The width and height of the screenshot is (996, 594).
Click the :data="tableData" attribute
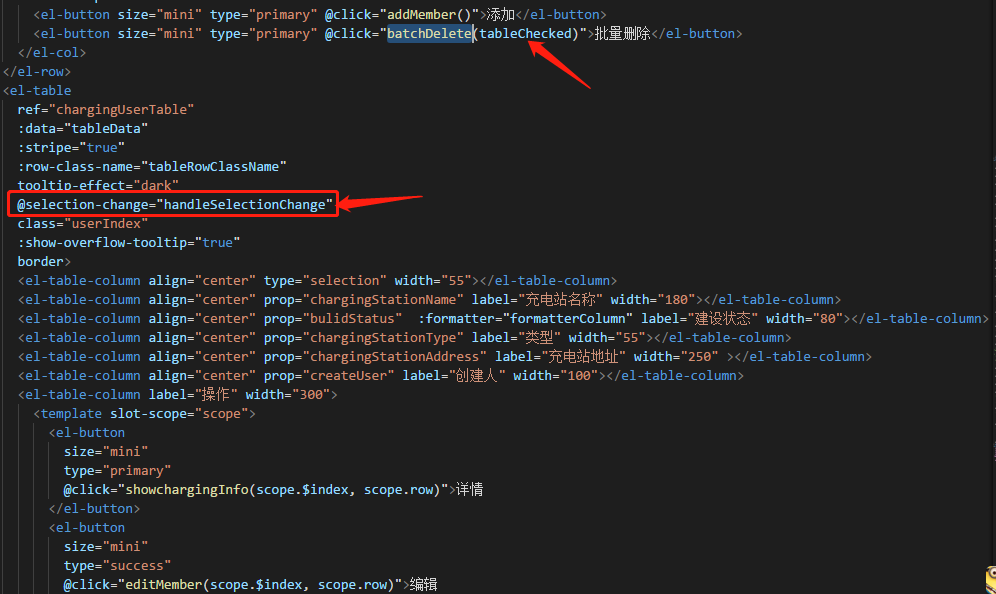point(83,129)
